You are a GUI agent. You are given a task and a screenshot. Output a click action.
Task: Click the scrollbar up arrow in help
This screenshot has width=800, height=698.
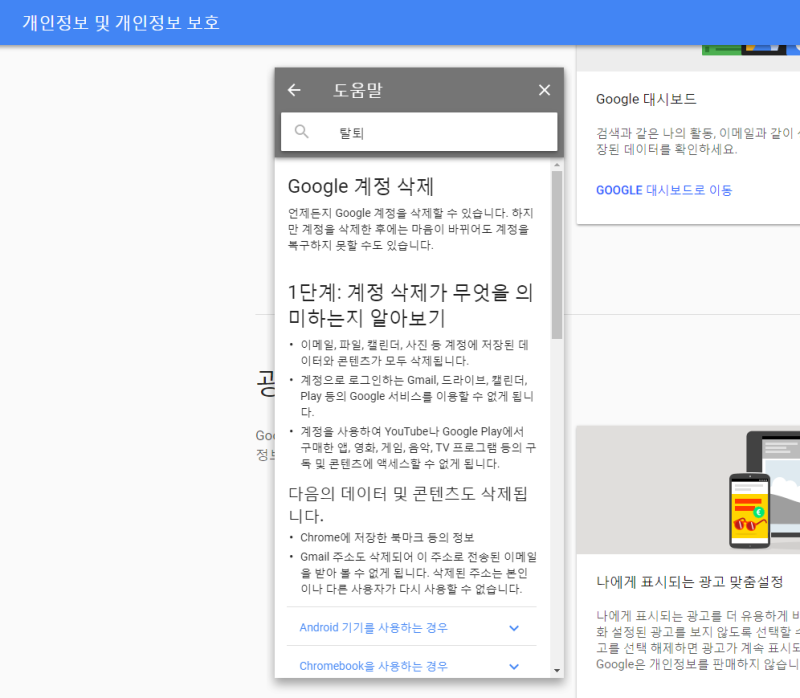click(x=557, y=165)
